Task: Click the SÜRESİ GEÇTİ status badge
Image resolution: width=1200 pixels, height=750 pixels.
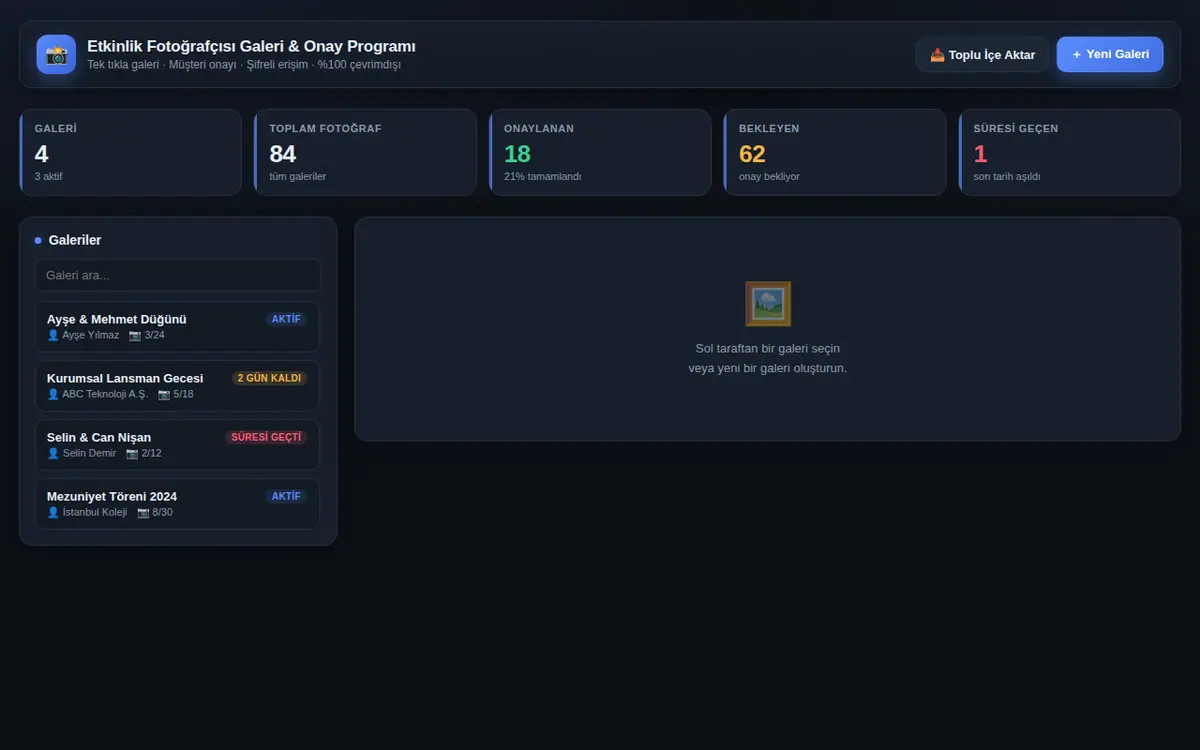Action: click(x=266, y=437)
